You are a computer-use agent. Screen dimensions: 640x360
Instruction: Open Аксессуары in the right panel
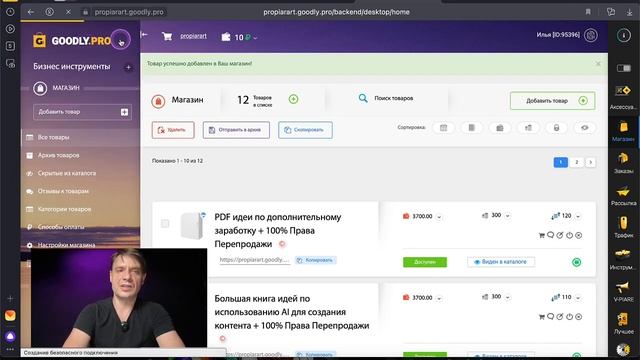[x=623, y=96]
